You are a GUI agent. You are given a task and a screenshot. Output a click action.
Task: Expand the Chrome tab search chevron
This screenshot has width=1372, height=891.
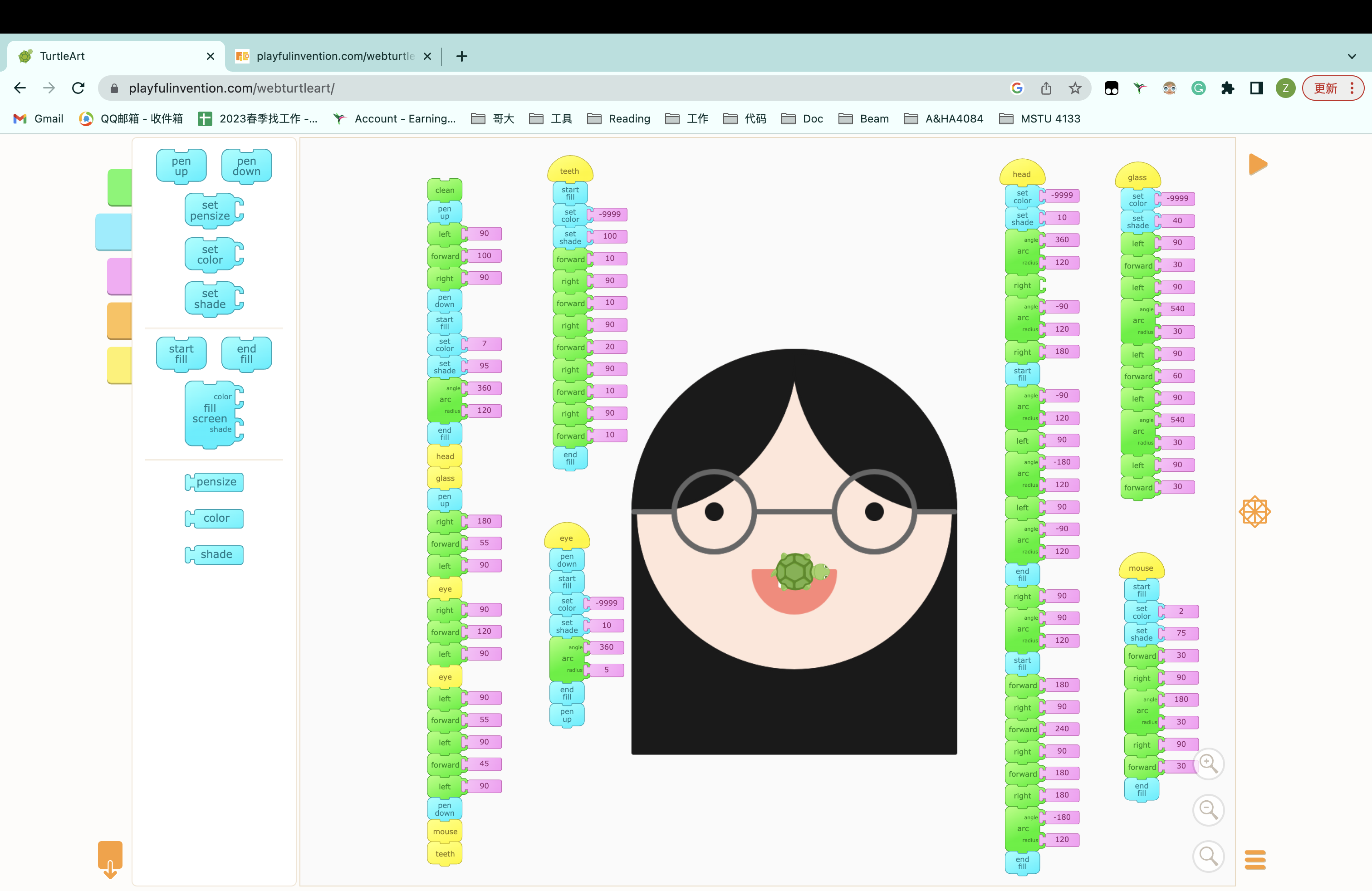[x=1351, y=56]
